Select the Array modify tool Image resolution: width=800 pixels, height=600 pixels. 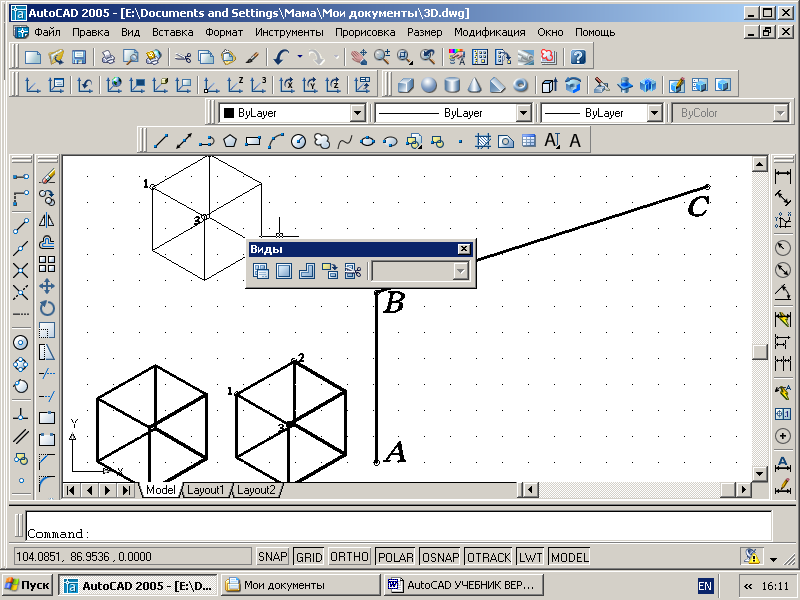coord(47,264)
